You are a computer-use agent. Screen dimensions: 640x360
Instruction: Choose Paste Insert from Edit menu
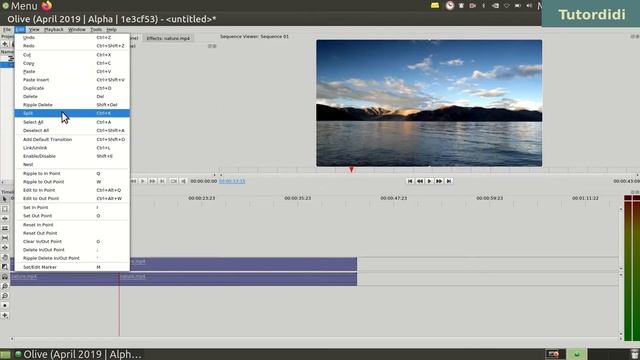(x=72, y=80)
